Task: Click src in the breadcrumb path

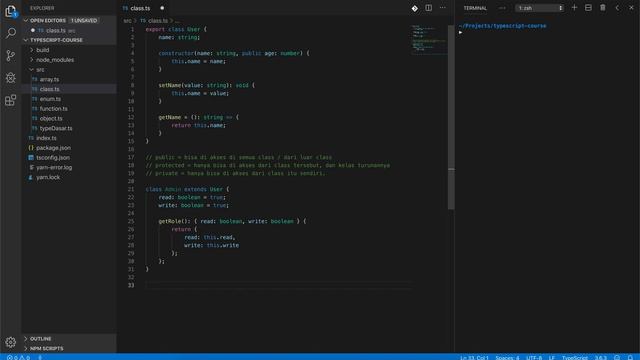Action: click(x=127, y=20)
